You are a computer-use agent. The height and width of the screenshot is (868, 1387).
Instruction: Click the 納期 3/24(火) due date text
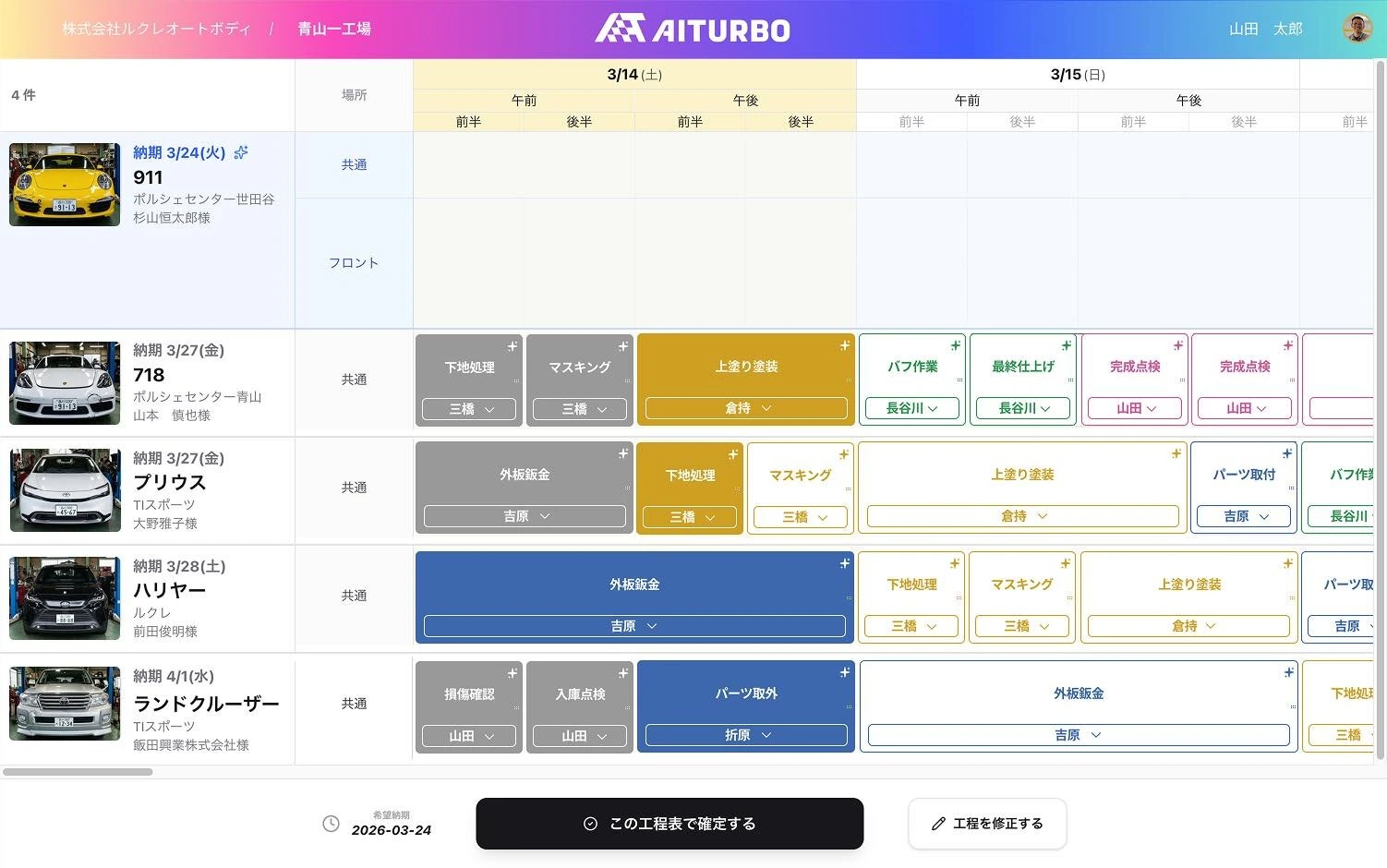click(179, 152)
